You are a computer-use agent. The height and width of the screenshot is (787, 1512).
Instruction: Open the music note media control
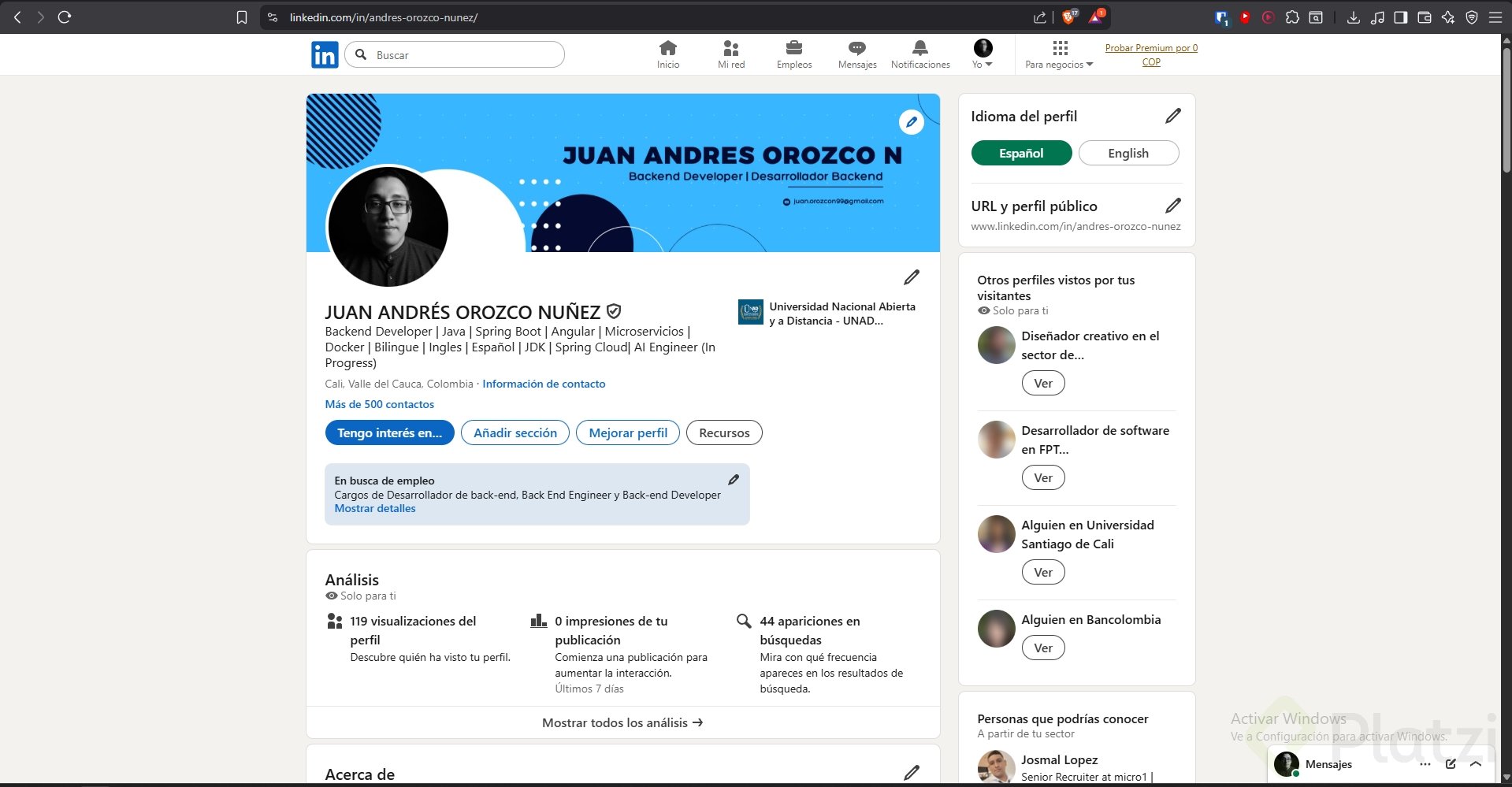[x=1377, y=17]
